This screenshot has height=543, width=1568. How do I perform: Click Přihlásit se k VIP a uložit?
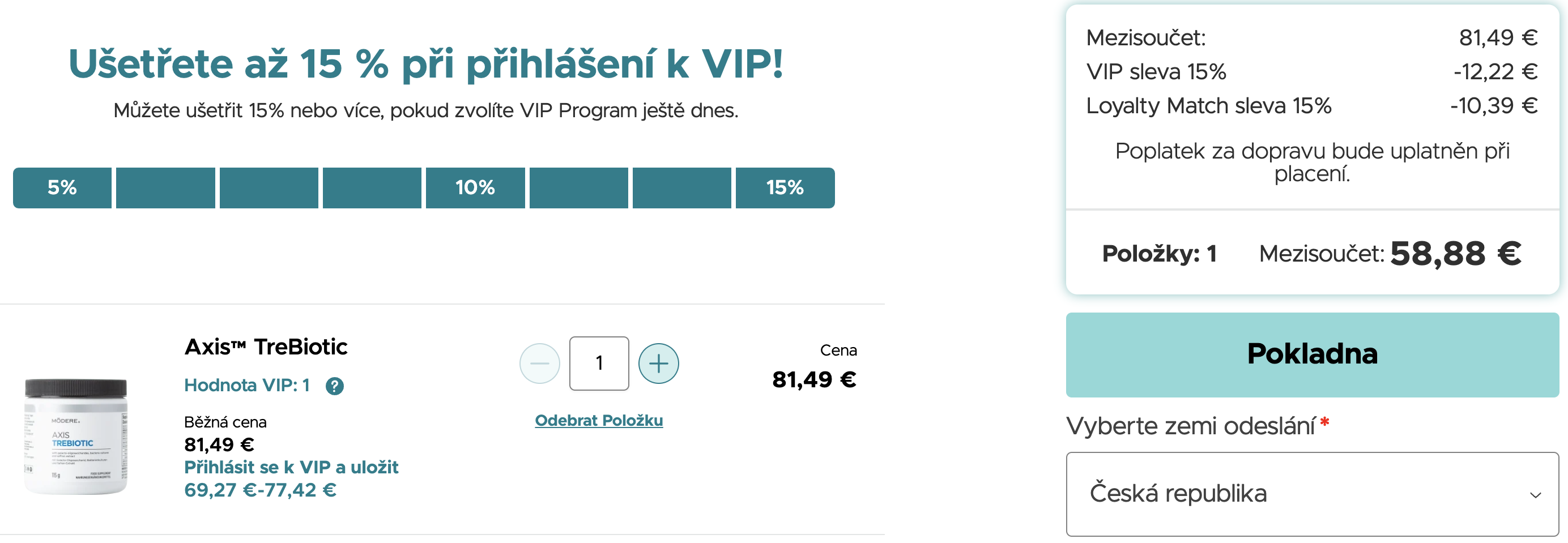pos(291,468)
